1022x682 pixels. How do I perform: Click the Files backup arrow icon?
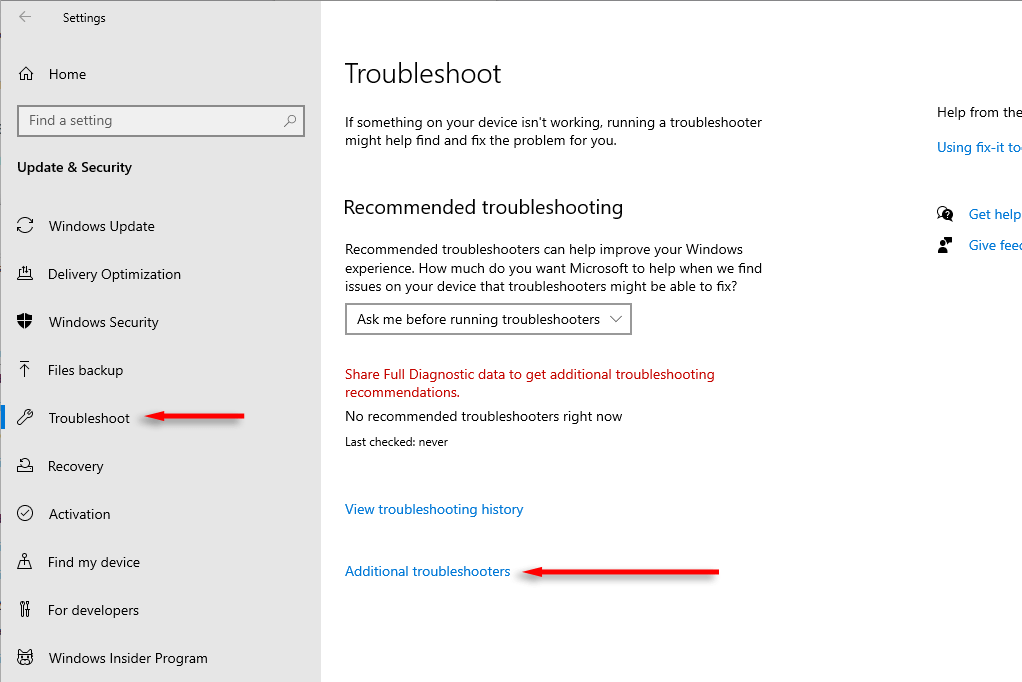[x=26, y=370]
